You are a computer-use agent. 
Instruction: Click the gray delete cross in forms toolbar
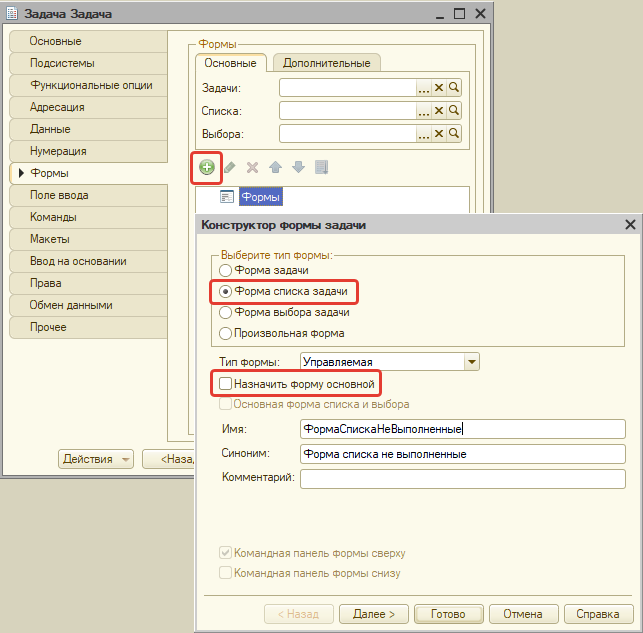point(252,167)
